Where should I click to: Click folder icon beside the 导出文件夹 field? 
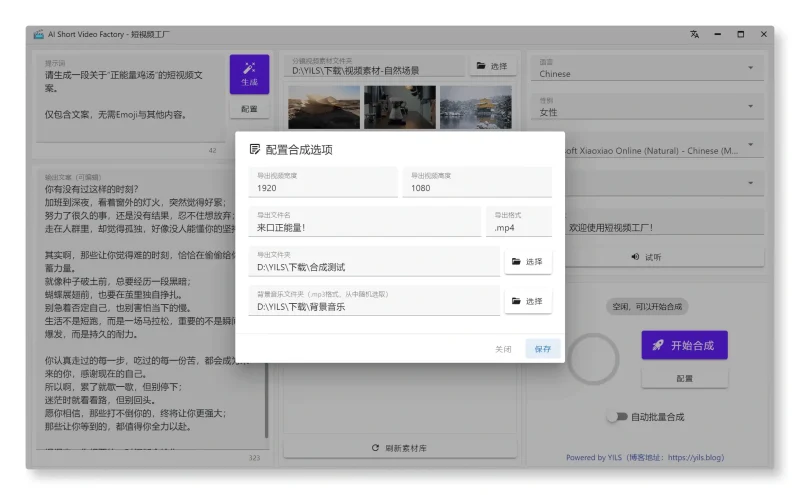click(x=516, y=262)
